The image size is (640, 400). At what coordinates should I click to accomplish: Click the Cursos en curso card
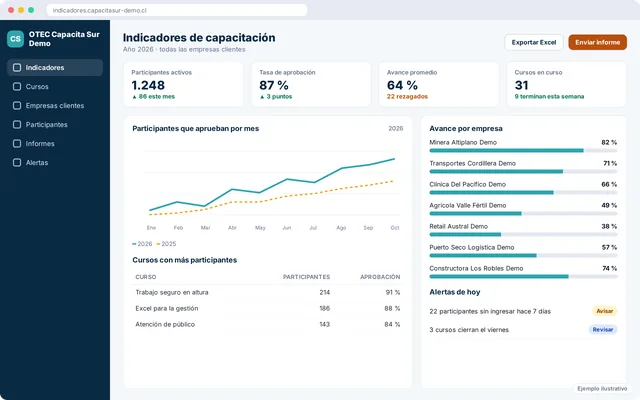[x=567, y=84]
